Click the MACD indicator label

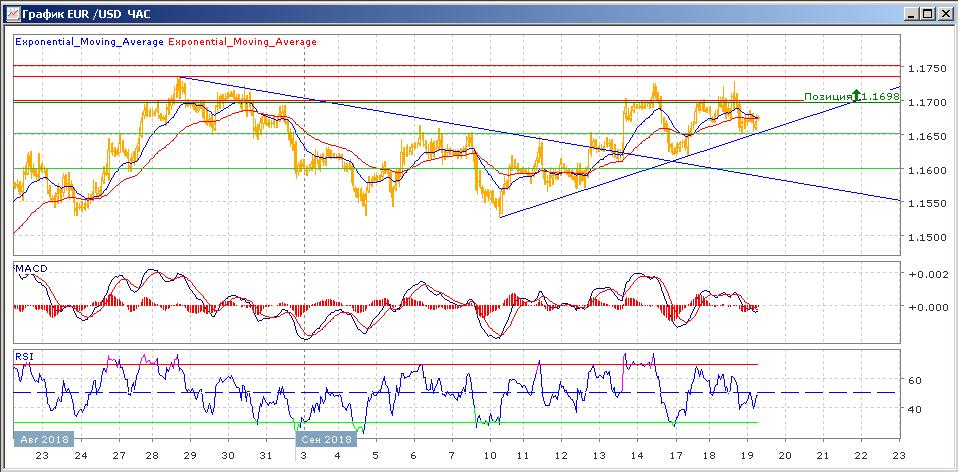[x=31, y=269]
